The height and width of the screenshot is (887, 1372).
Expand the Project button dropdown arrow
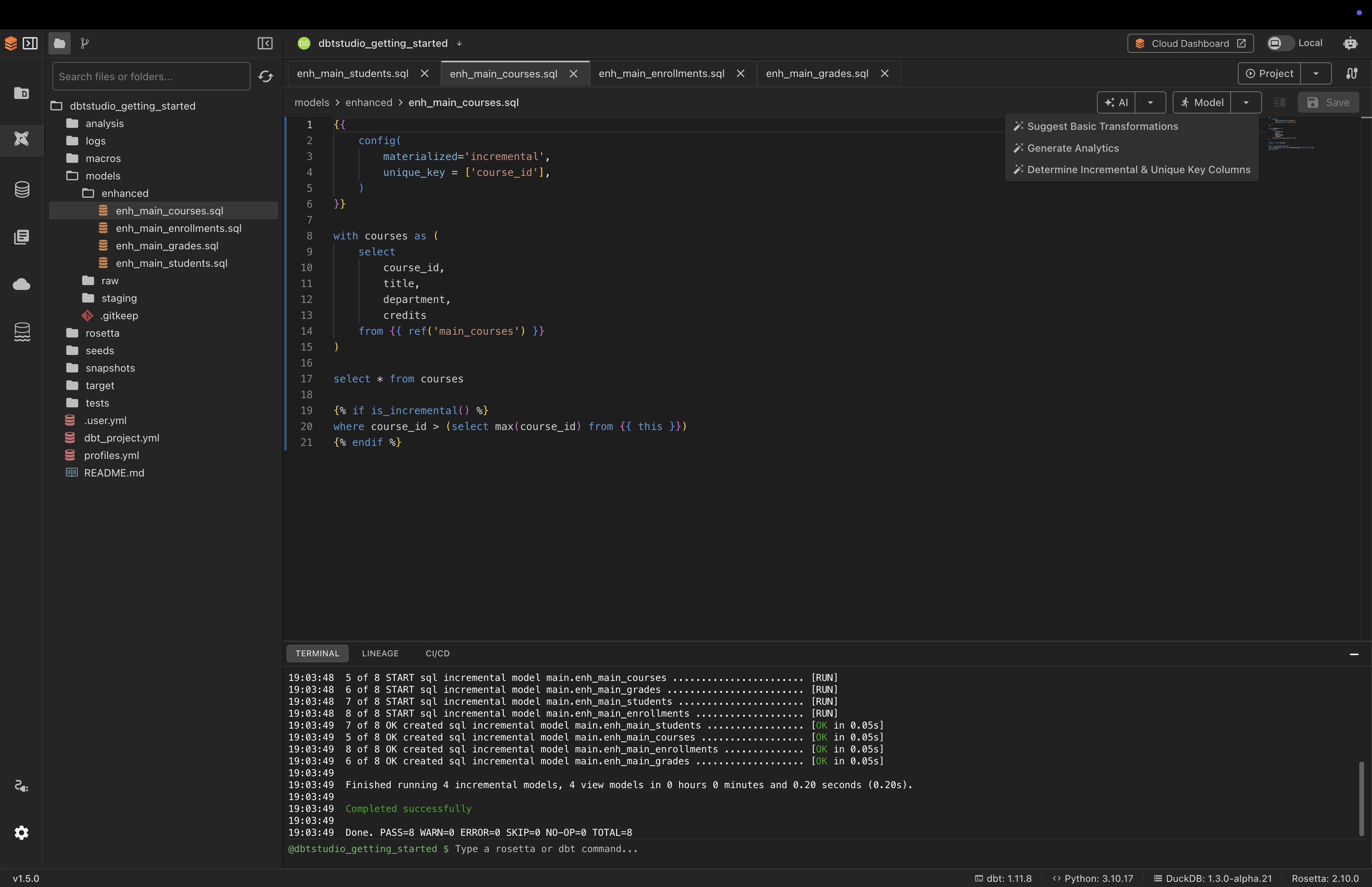click(x=1316, y=73)
